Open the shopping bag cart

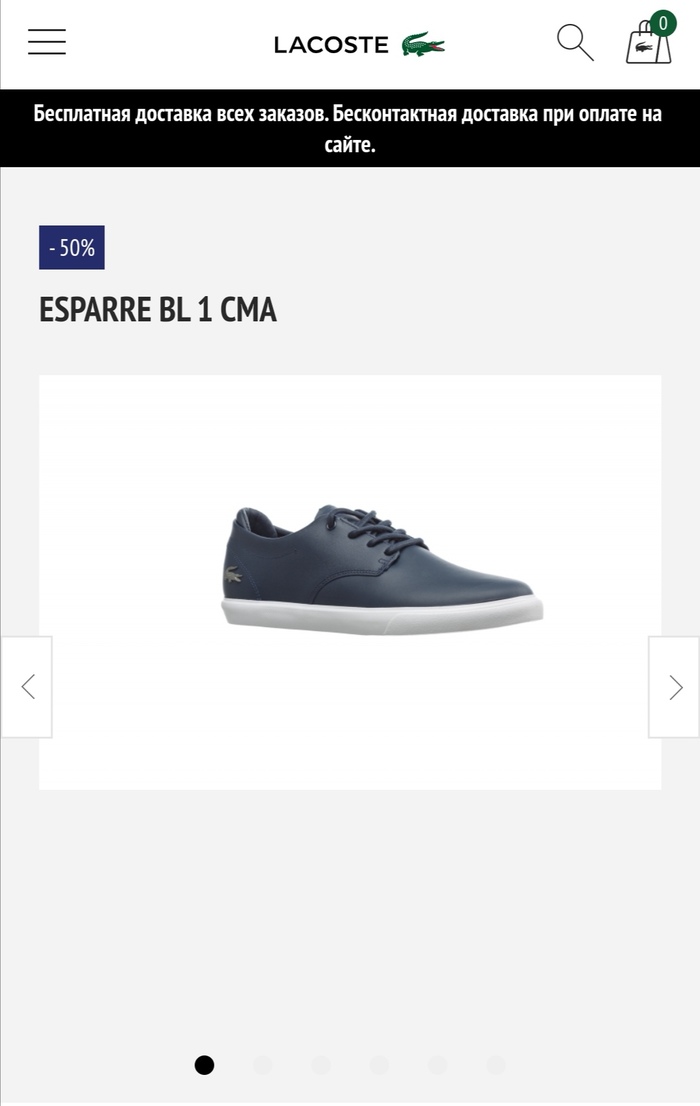tap(648, 44)
